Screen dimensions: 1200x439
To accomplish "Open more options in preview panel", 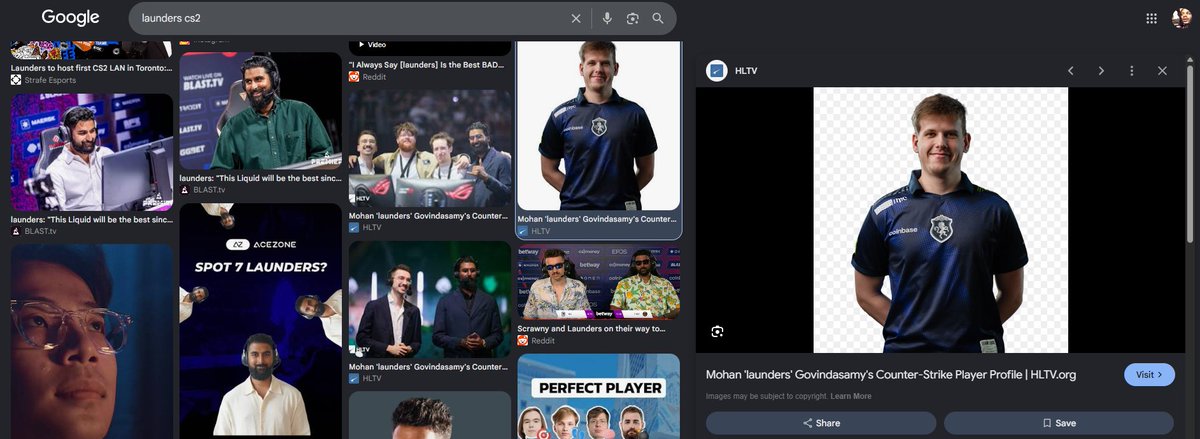I will tap(1132, 71).
